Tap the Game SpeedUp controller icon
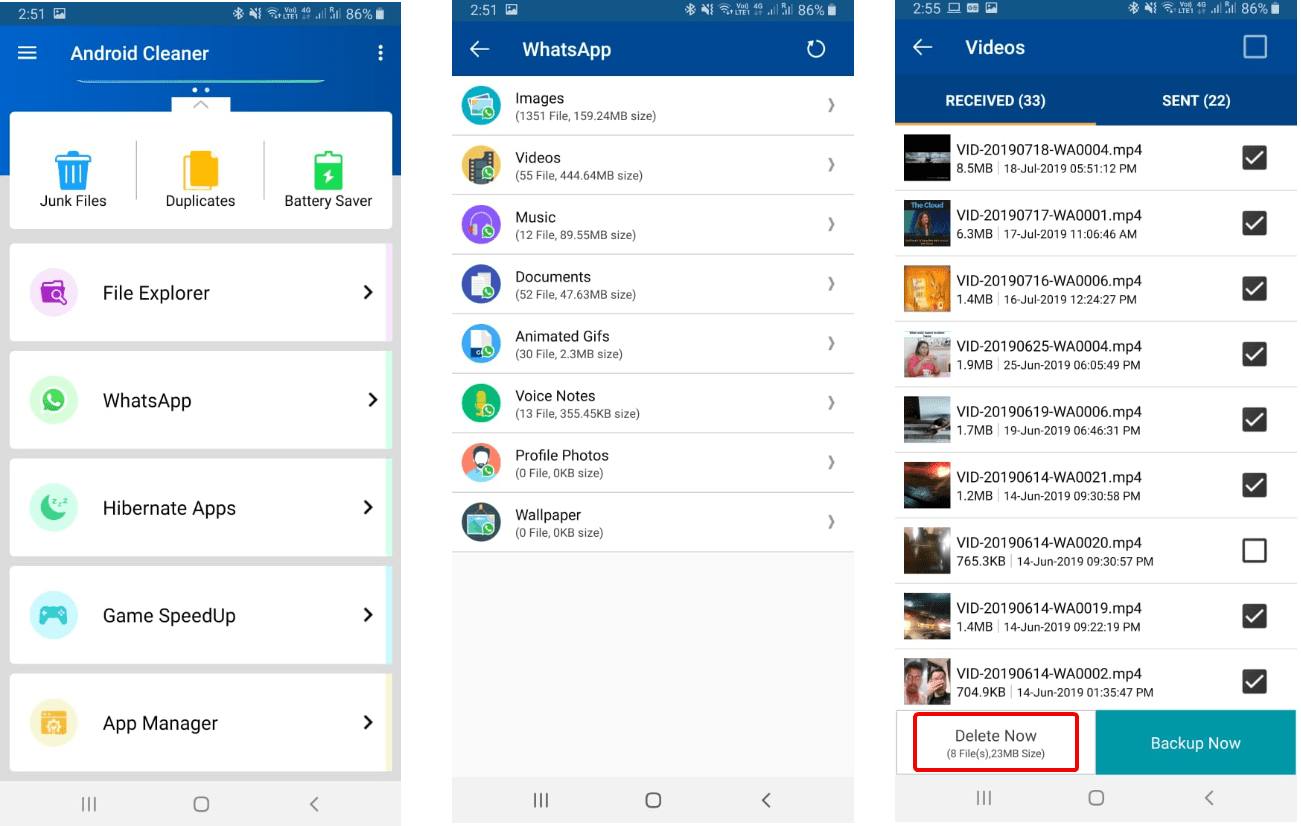 [54, 615]
